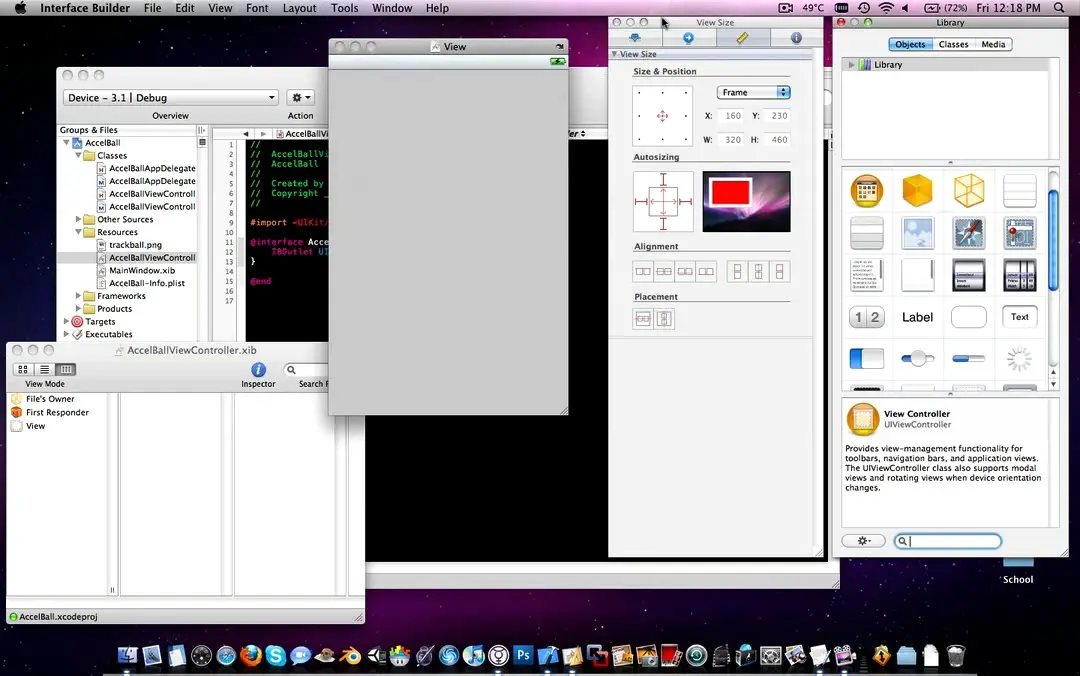Switch Library to the Media tab
The image size is (1080, 676).
click(x=993, y=44)
